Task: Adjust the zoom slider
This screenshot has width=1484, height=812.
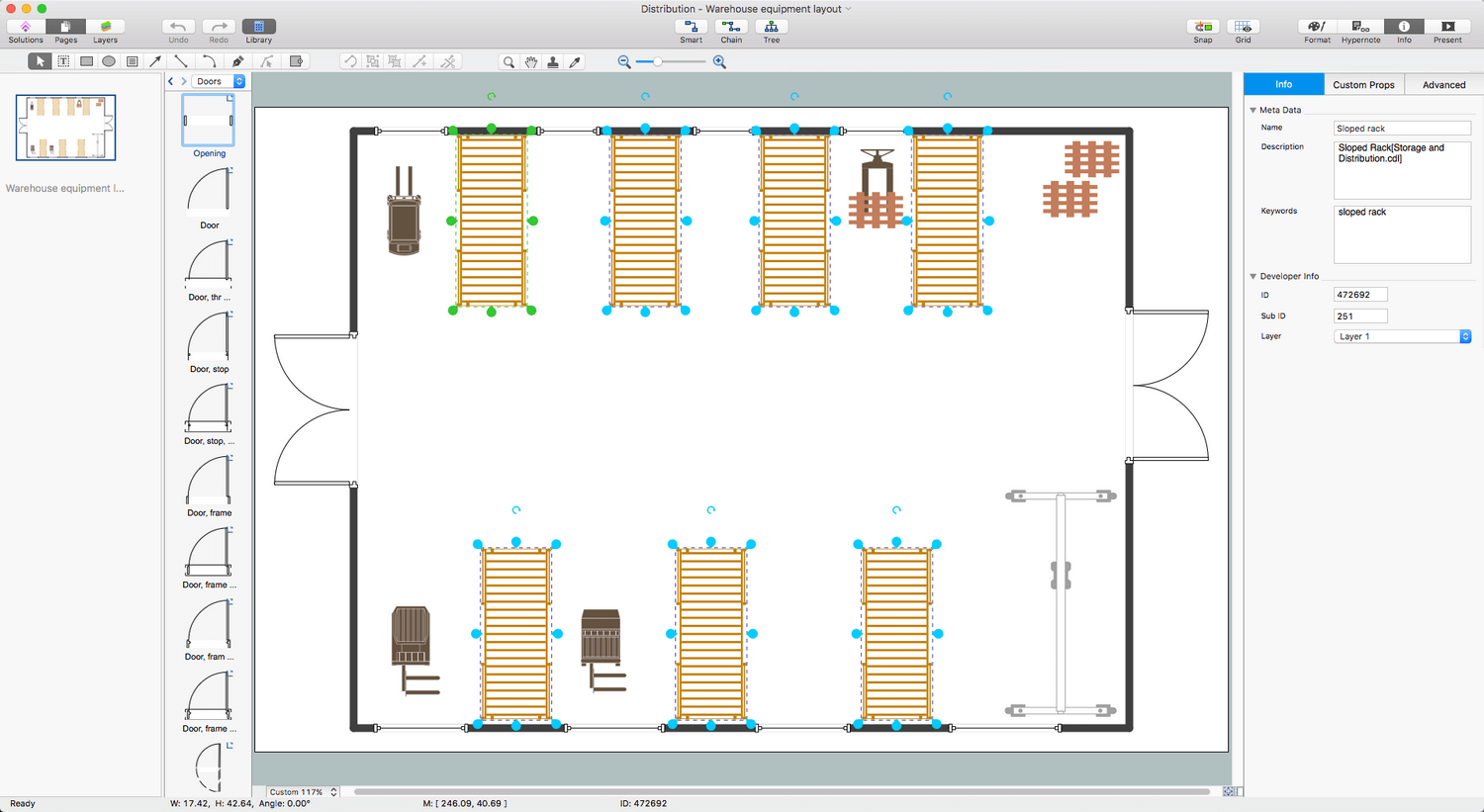Action: click(656, 61)
